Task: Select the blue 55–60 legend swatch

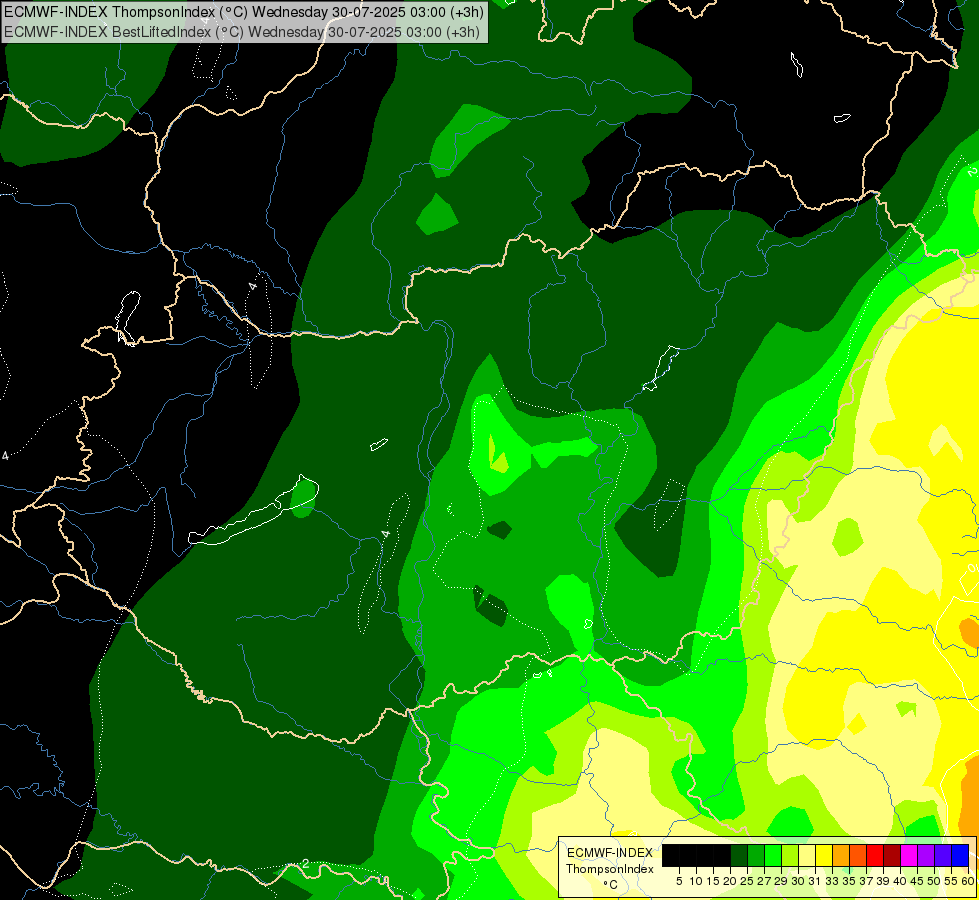Action: tap(960, 855)
